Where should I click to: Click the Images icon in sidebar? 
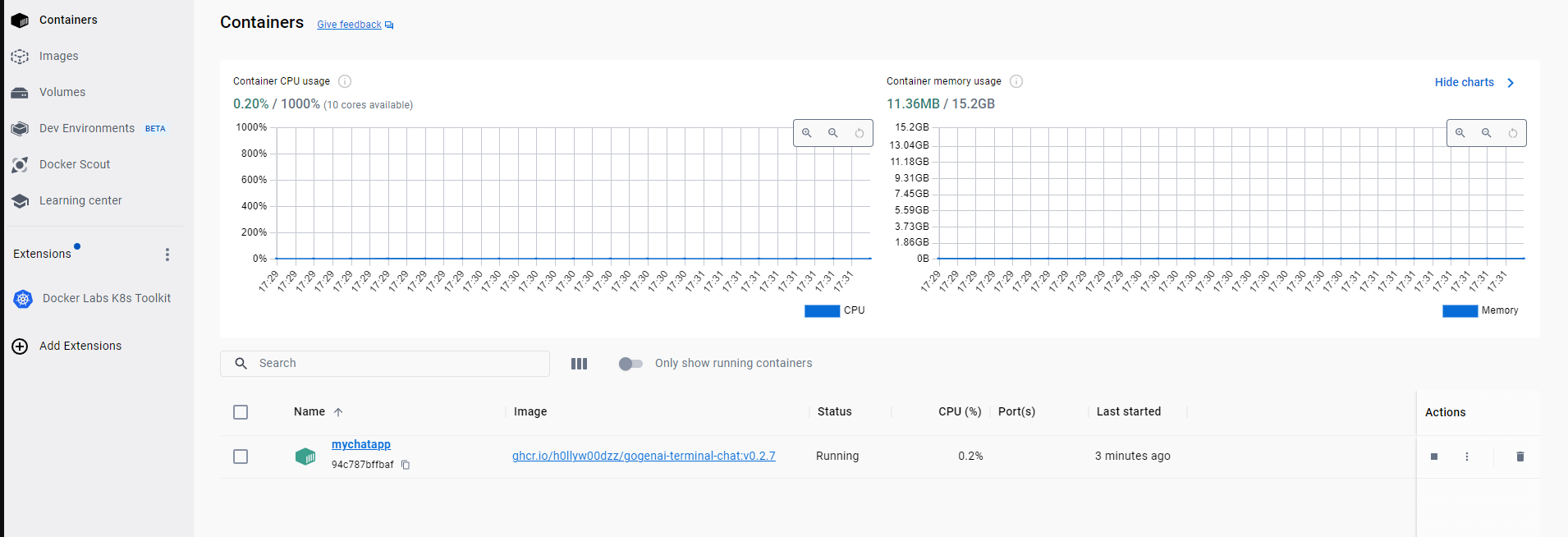(20, 56)
